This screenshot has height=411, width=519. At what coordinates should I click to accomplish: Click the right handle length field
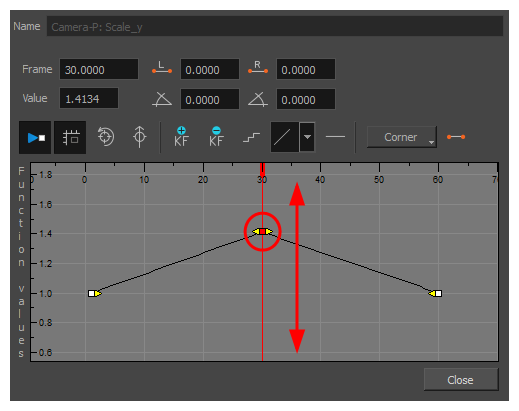click(306, 69)
